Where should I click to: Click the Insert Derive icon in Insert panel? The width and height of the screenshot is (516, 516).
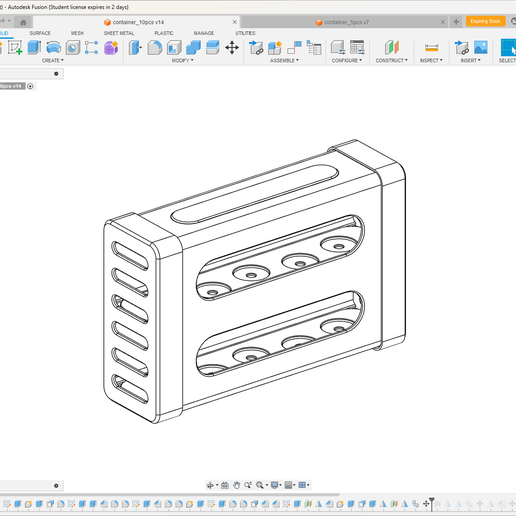(x=461, y=47)
